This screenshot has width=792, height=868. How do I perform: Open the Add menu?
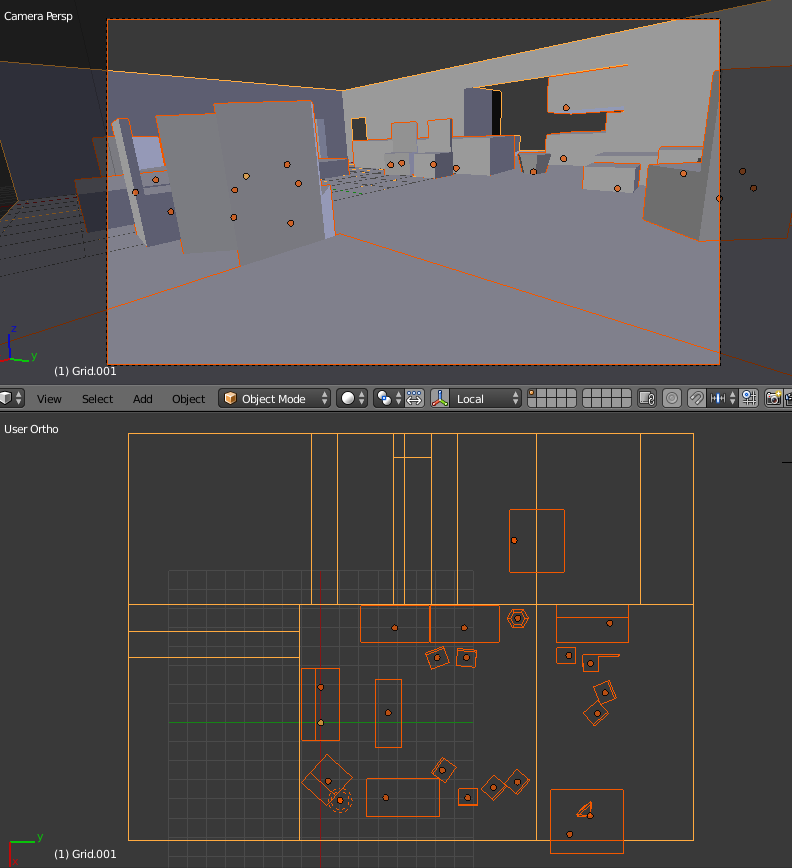click(142, 399)
